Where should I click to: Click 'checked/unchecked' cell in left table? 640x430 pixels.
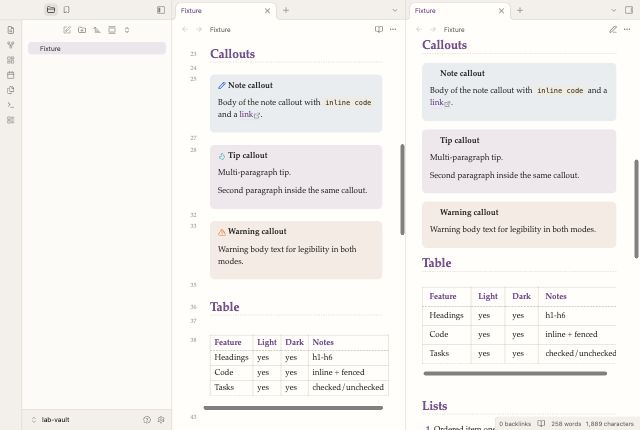(x=348, y=387)
